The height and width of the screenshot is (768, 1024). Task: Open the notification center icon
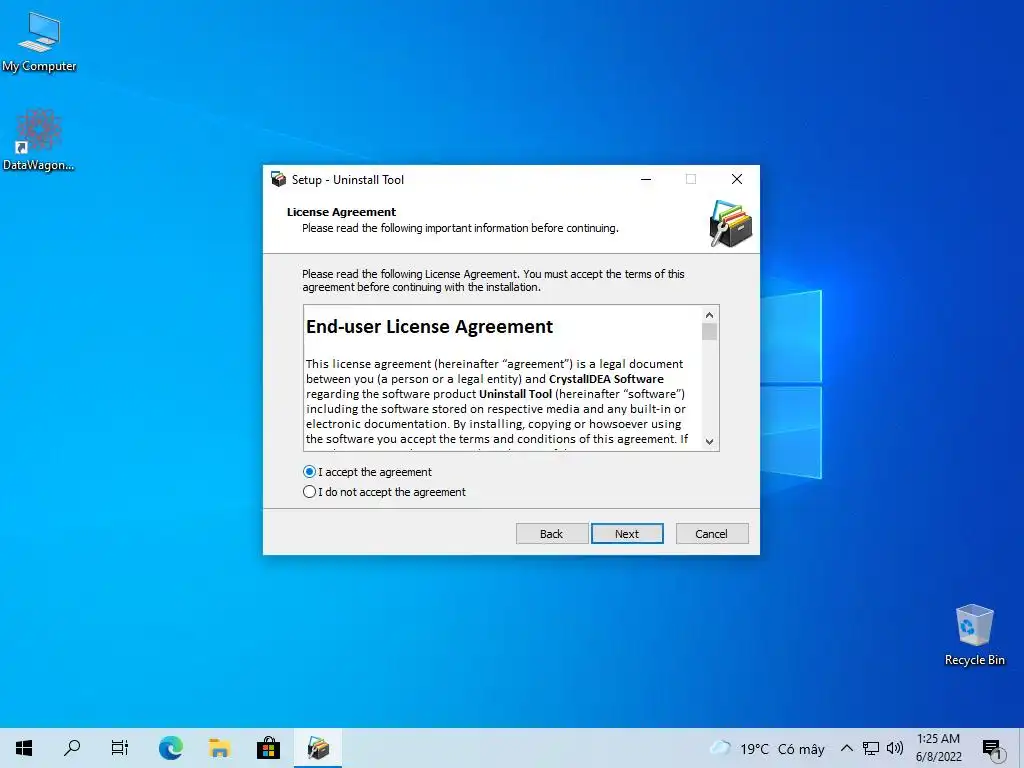coord(992,749)
